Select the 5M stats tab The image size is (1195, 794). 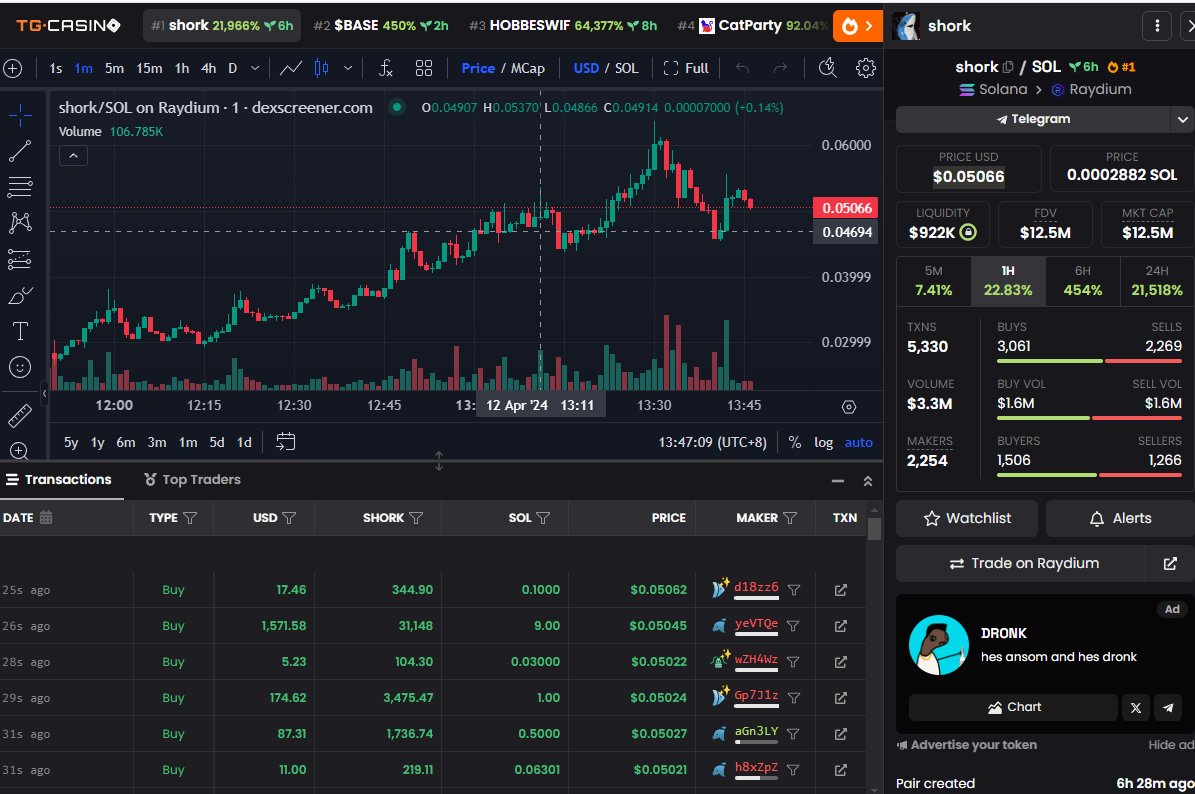click(934, 281)
